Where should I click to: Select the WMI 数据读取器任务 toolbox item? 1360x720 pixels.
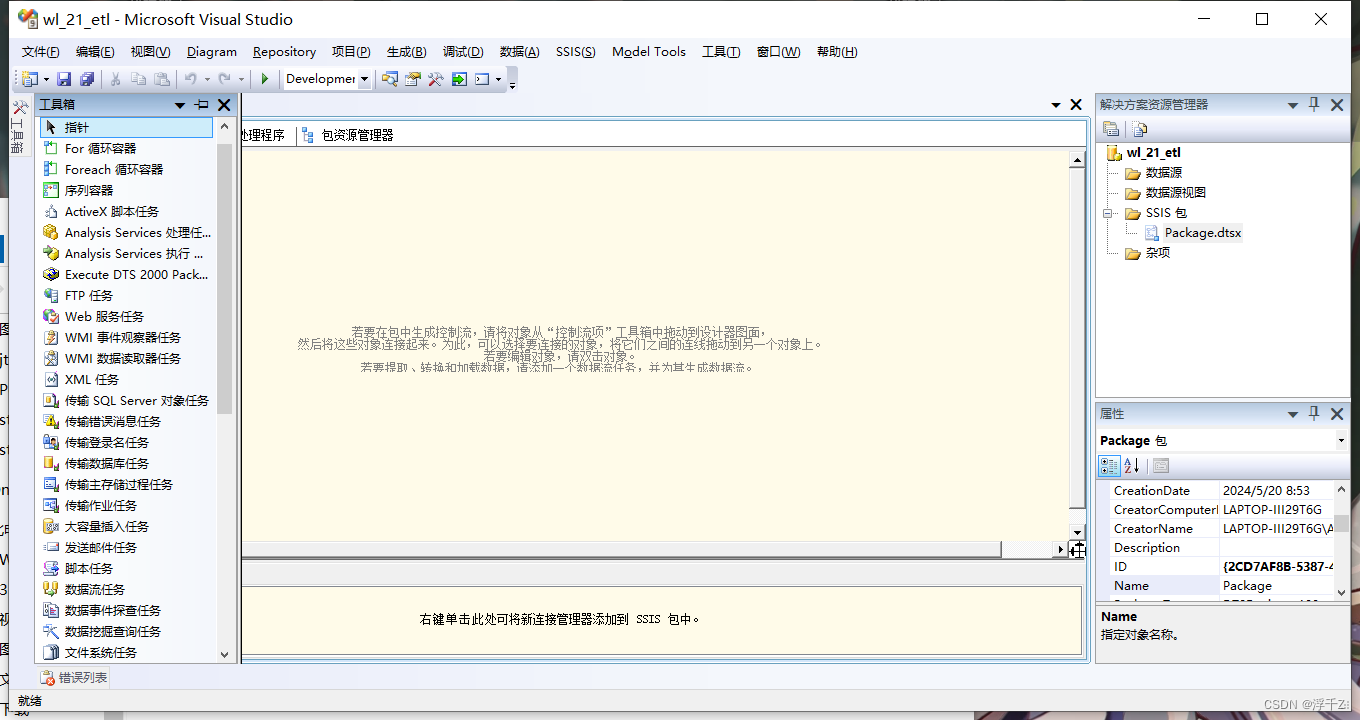[126, 358]
